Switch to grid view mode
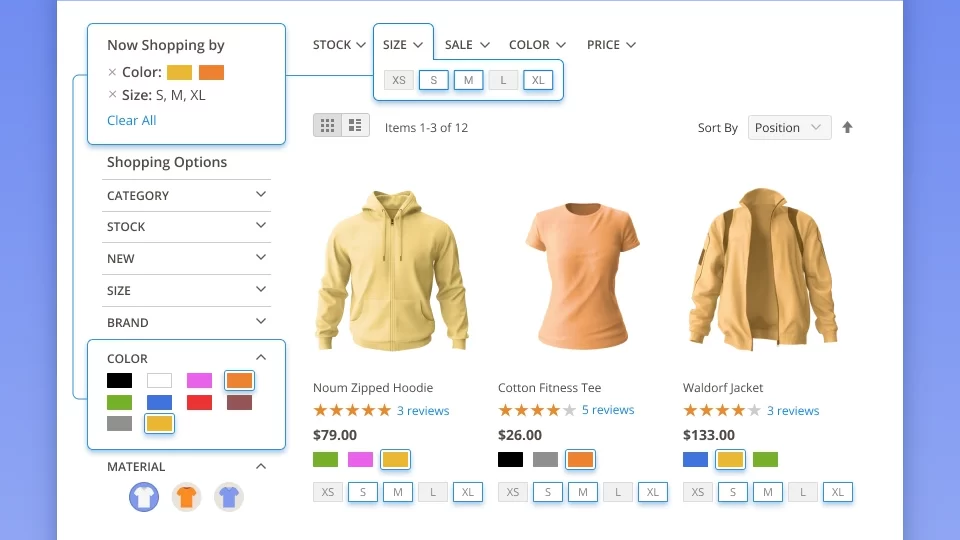This screenshot has width=960, height=540. [x=327, y=126]
